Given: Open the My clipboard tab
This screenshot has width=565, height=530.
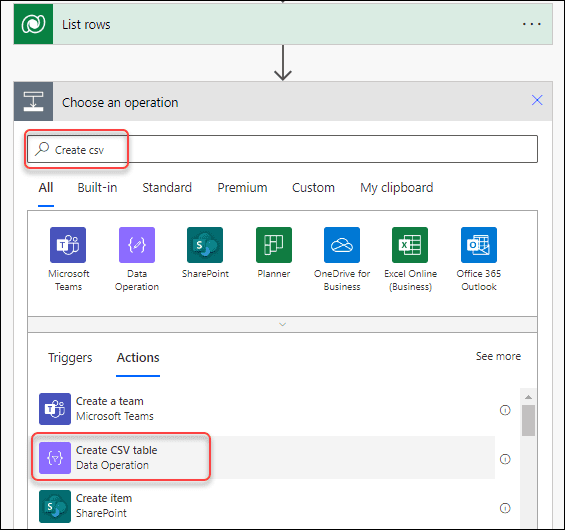Looking at the screenshot, I should (x=396, y=188).
